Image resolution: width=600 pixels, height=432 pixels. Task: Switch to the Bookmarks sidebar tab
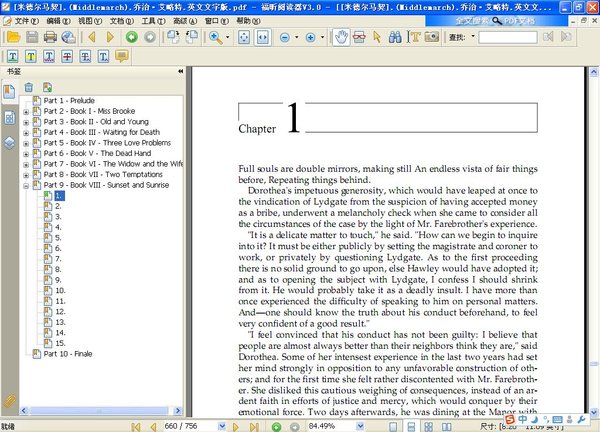coord(9,92)
